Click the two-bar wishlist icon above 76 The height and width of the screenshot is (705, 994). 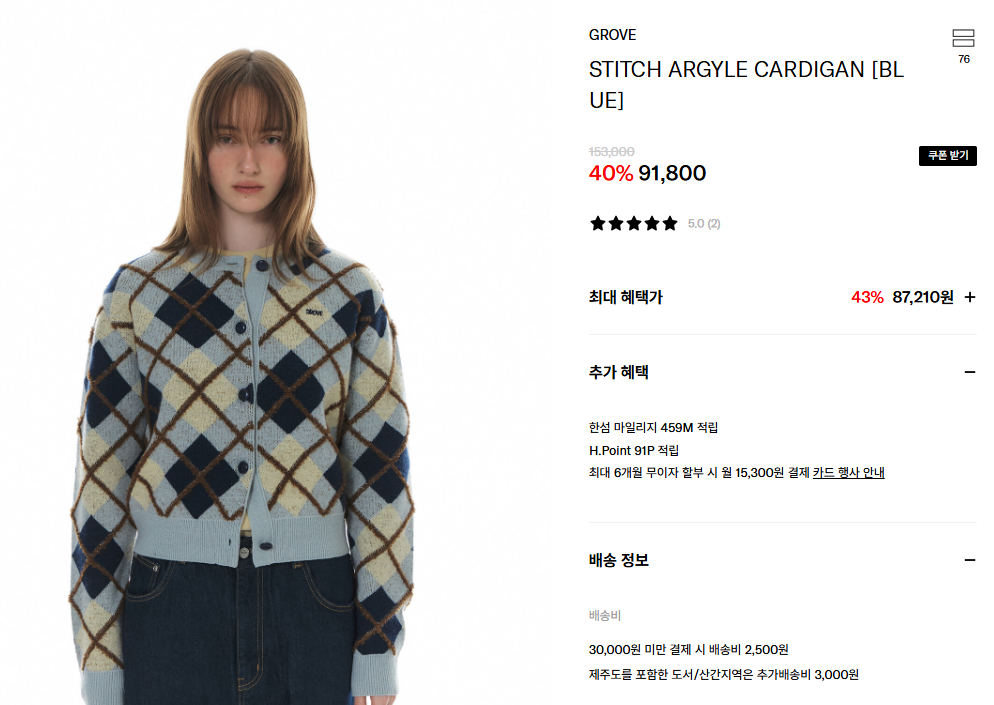(x=963, y=38)
